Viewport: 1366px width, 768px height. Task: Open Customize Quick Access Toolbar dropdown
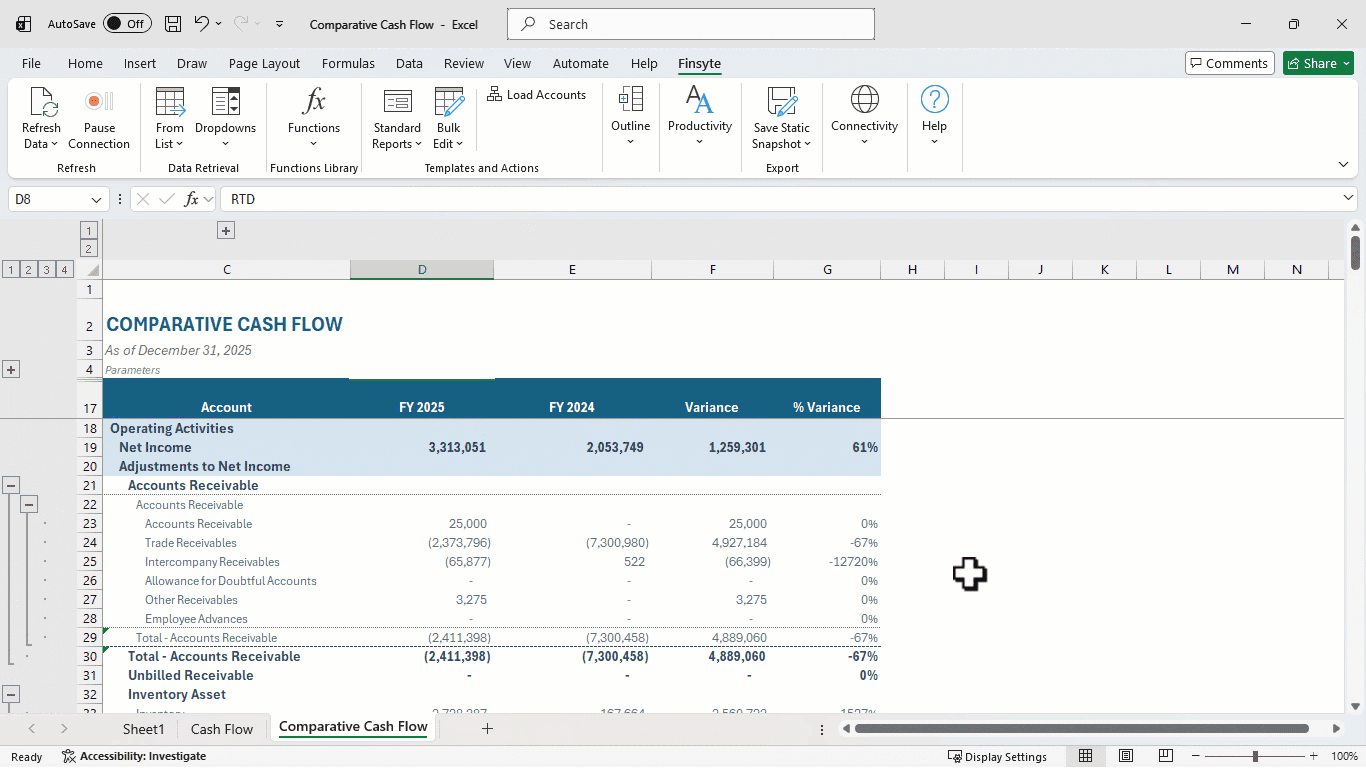point(279,24)
